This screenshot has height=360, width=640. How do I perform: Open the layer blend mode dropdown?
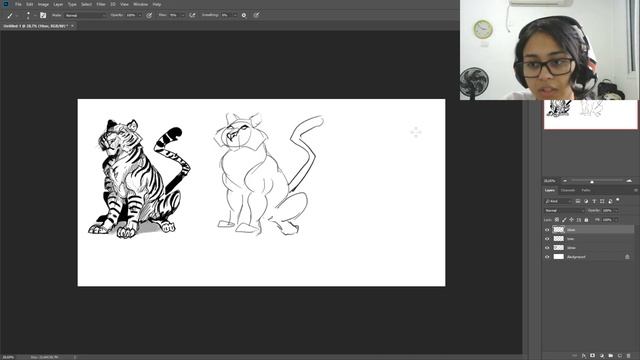pos(565,211)
